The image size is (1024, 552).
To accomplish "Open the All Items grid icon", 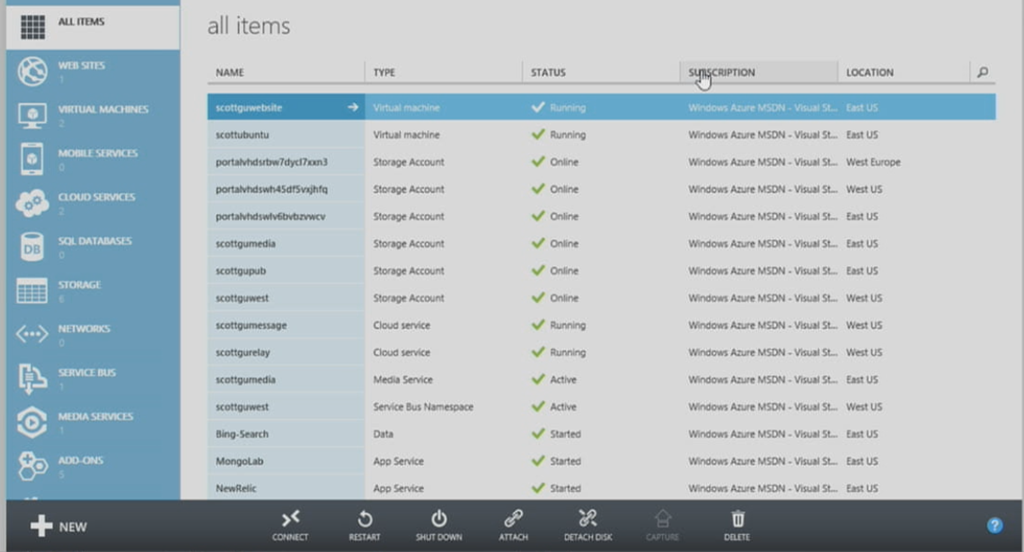I will 33,27.
